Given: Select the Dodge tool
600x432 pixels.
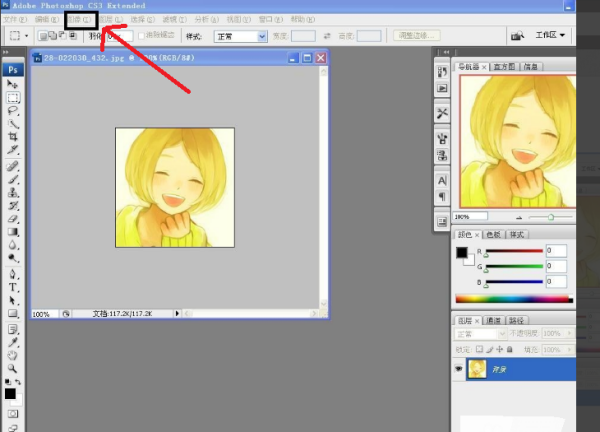Looking at the screenshot, I should 13,258.
